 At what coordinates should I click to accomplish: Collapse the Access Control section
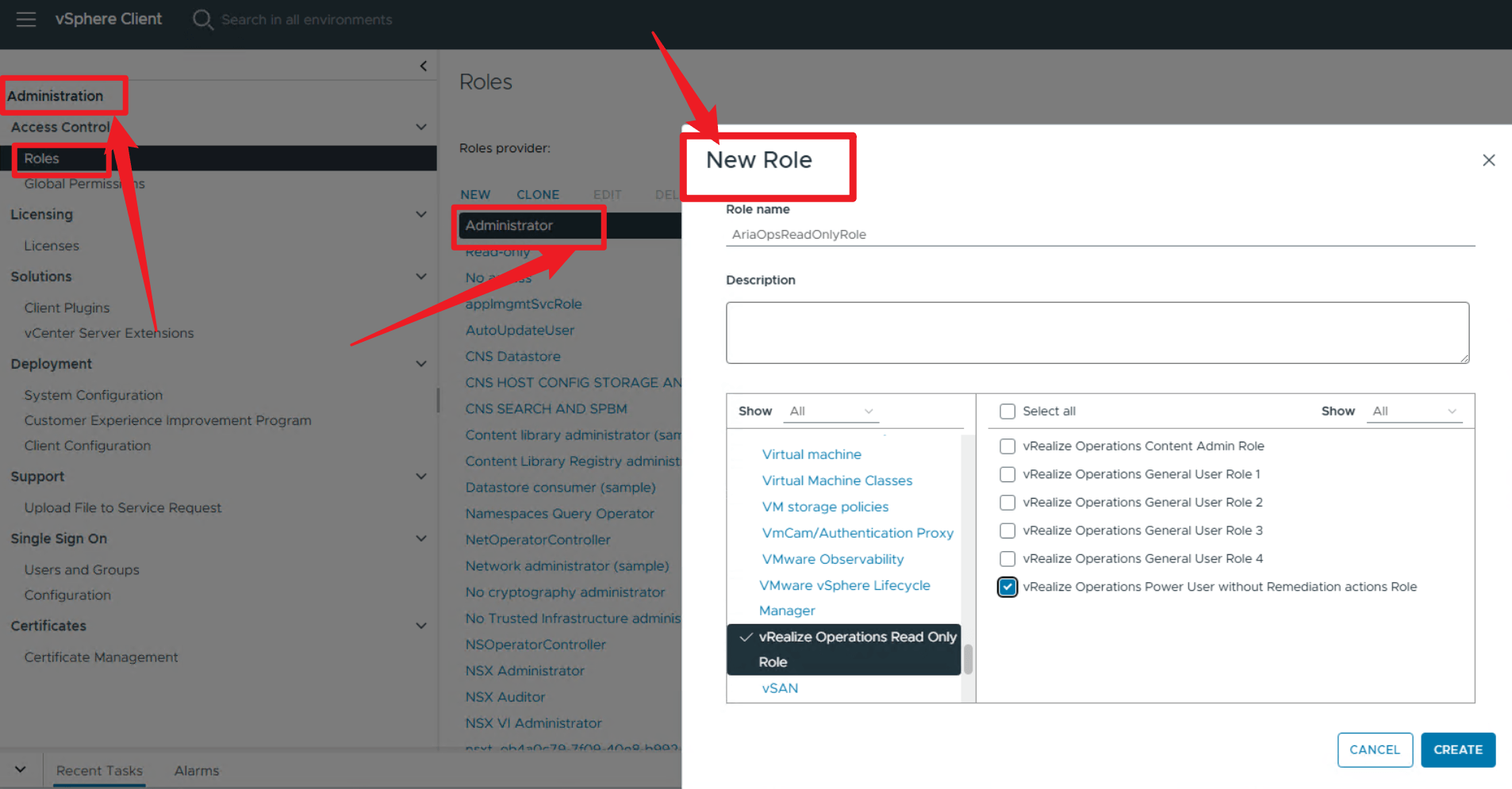(x=421, y=127)
